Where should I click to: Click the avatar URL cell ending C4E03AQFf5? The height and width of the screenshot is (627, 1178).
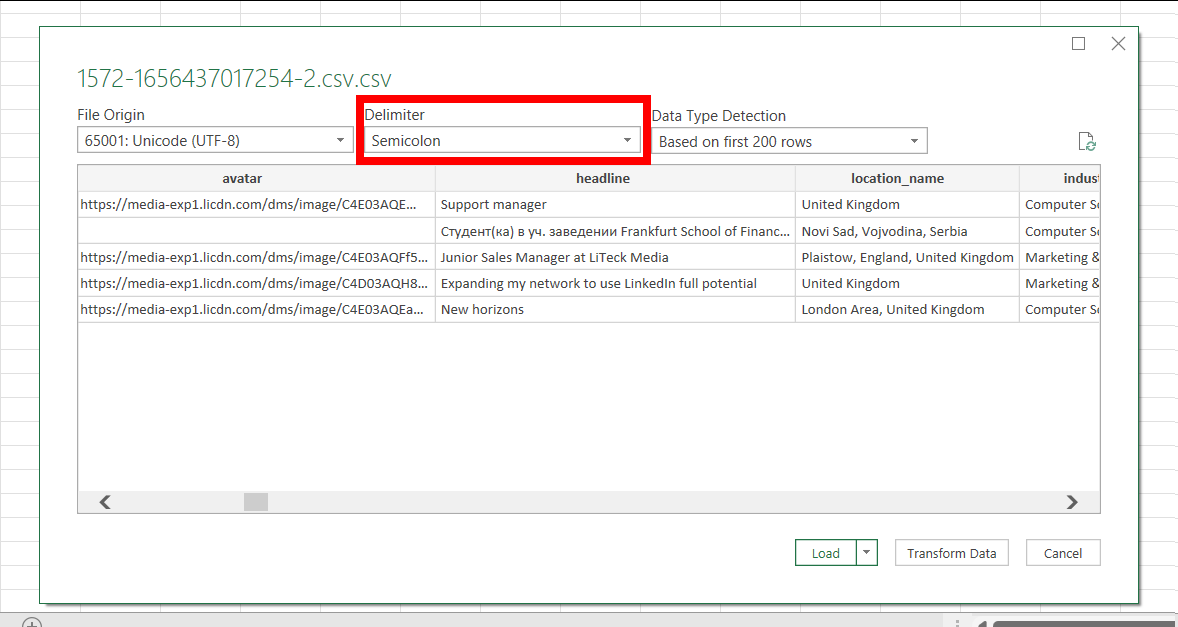point(257,258)
